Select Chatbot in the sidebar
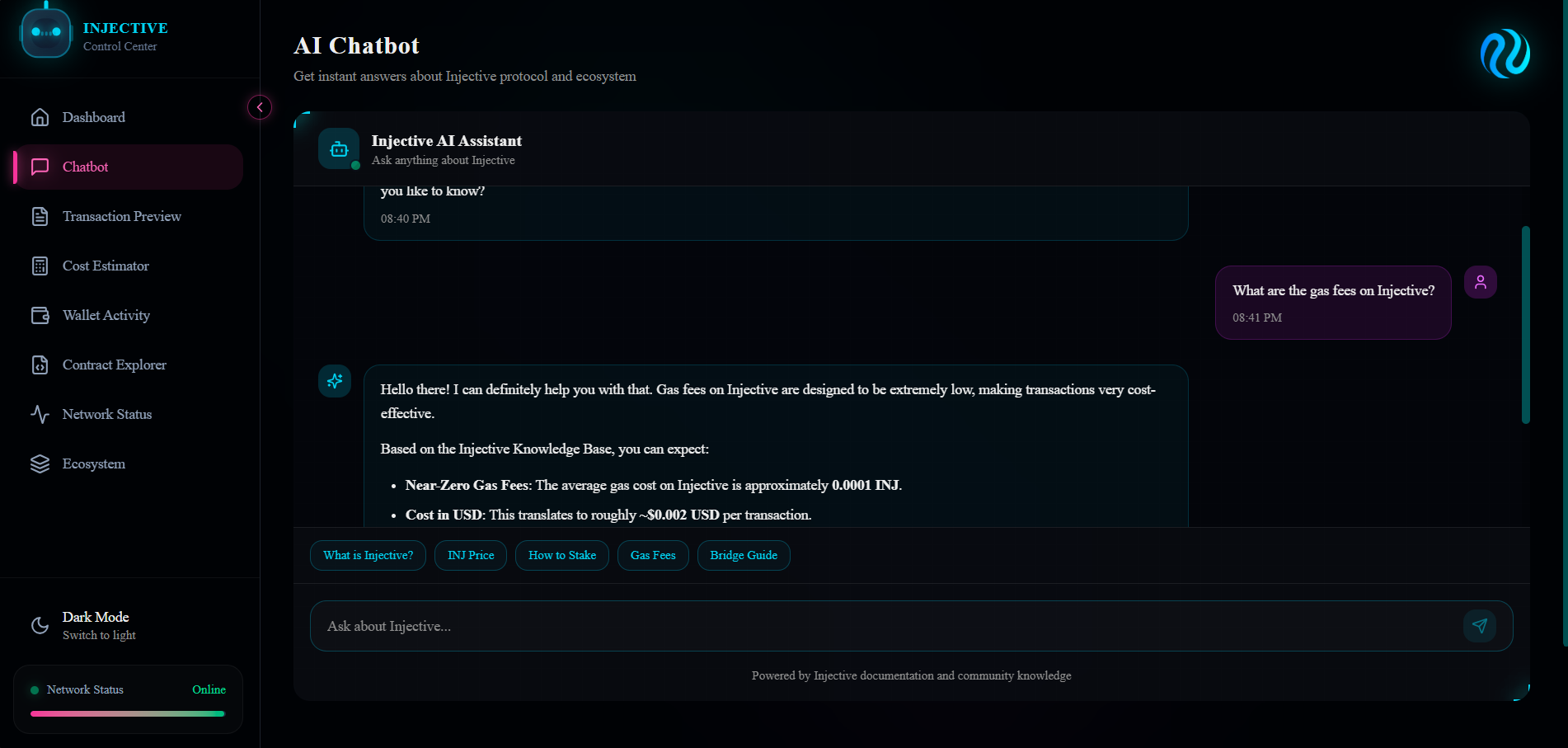The width and height of the screenshot is (1568, 748). click(x=129, y=167)
